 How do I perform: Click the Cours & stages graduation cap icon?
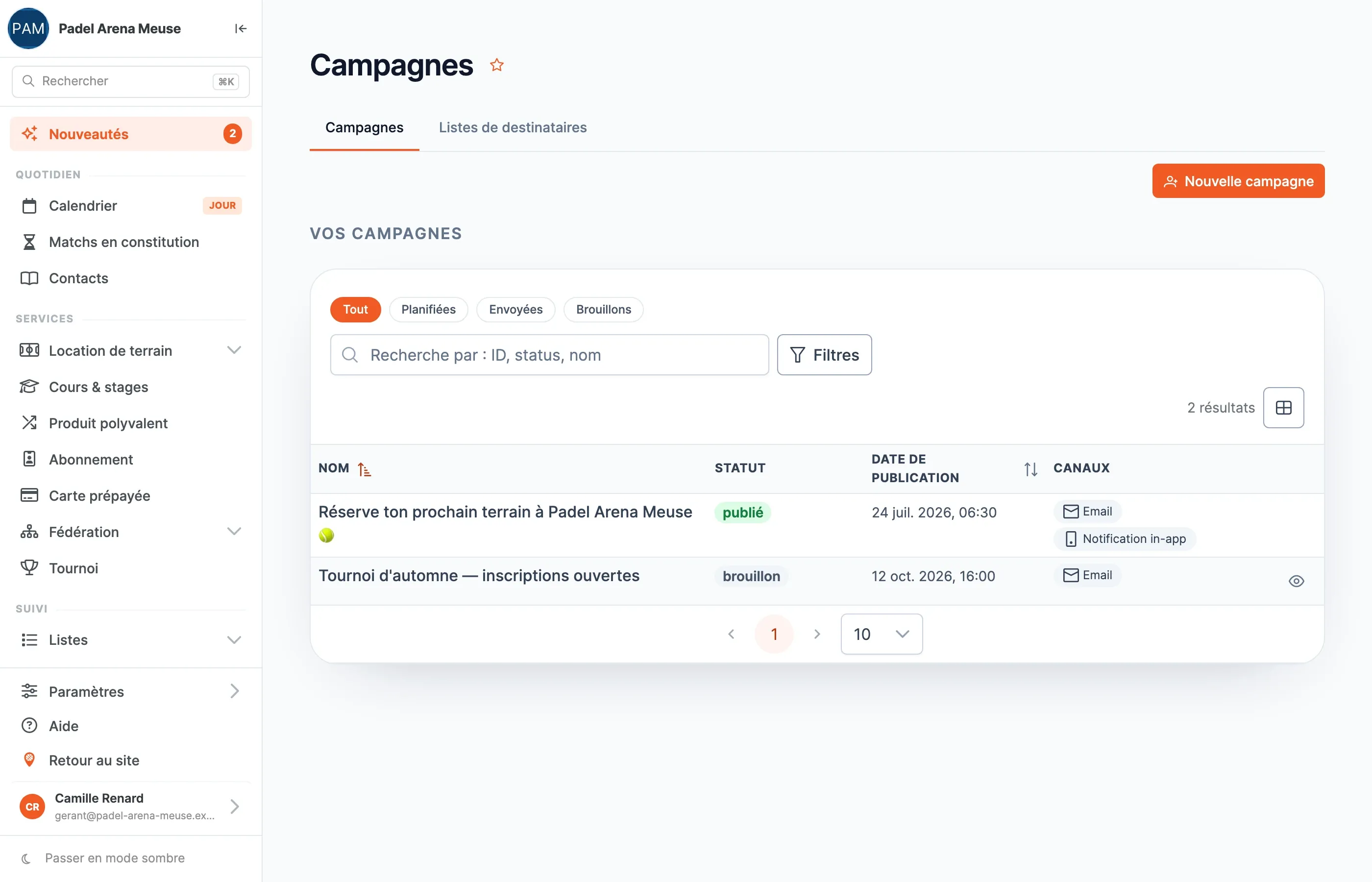coord(29,387)
